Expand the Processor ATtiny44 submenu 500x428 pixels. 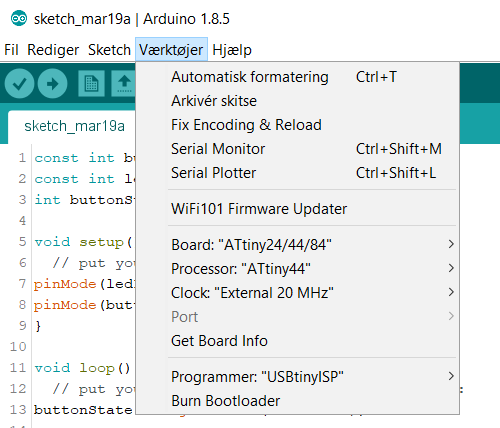[x=298, y=269]
